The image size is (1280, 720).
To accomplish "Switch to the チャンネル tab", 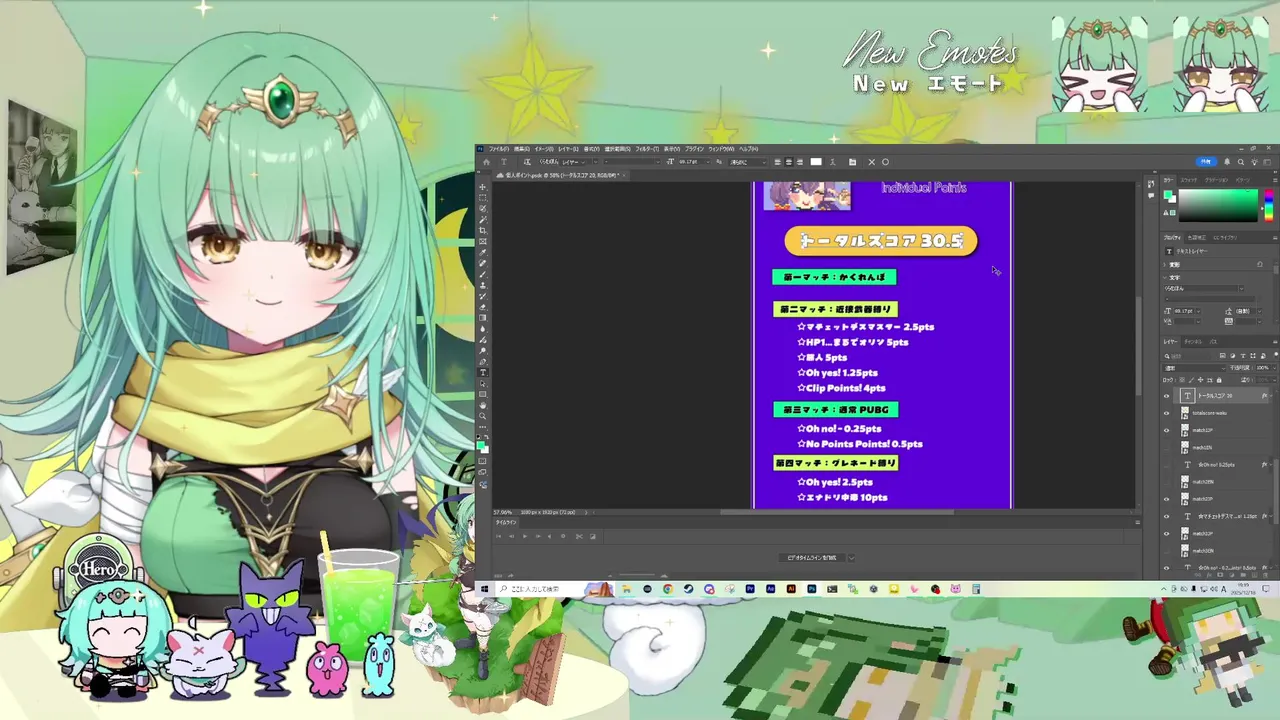I will pos(1193,341).
